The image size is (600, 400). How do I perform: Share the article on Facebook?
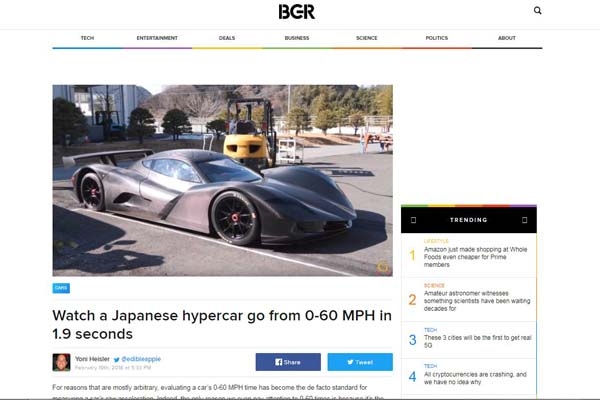288,362
